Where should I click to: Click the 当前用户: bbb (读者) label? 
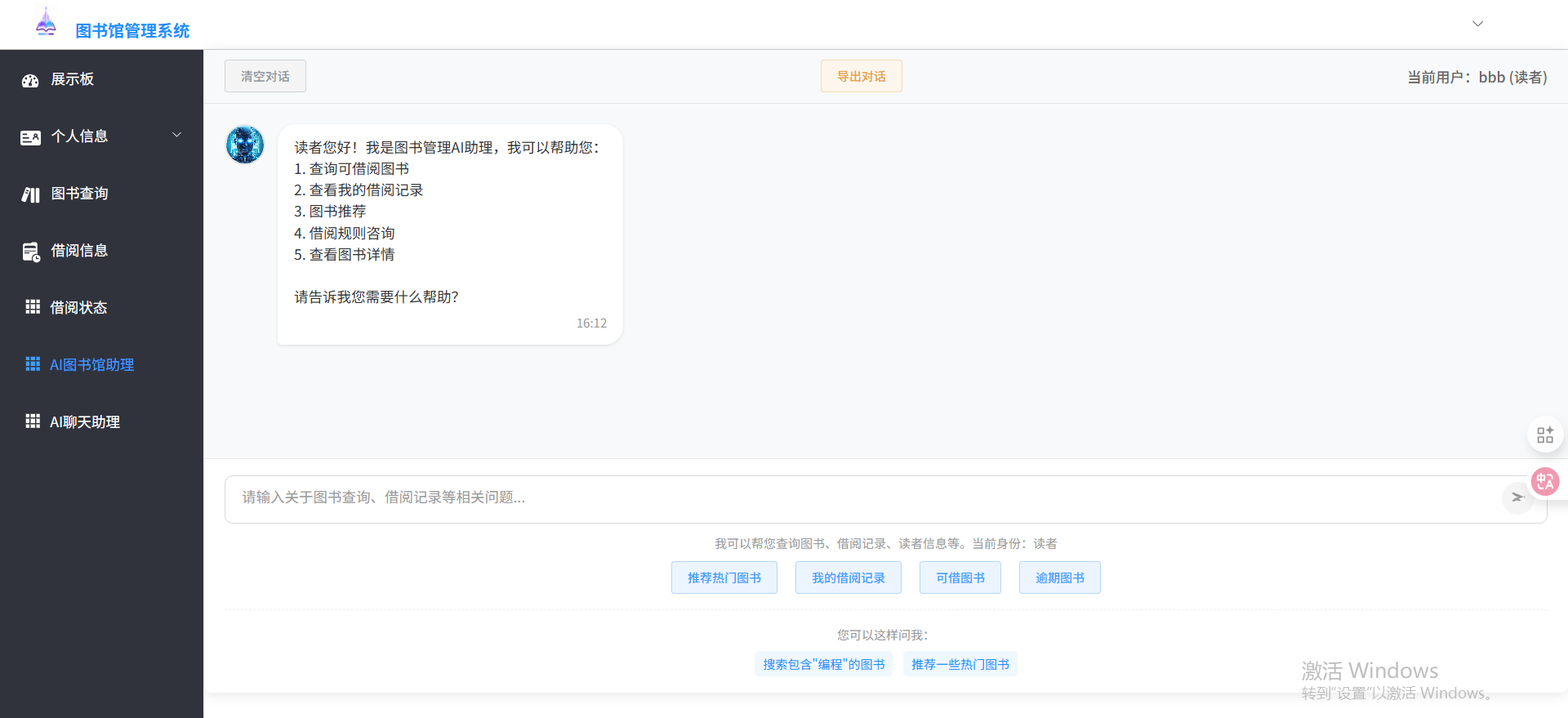coord(1477,78)
